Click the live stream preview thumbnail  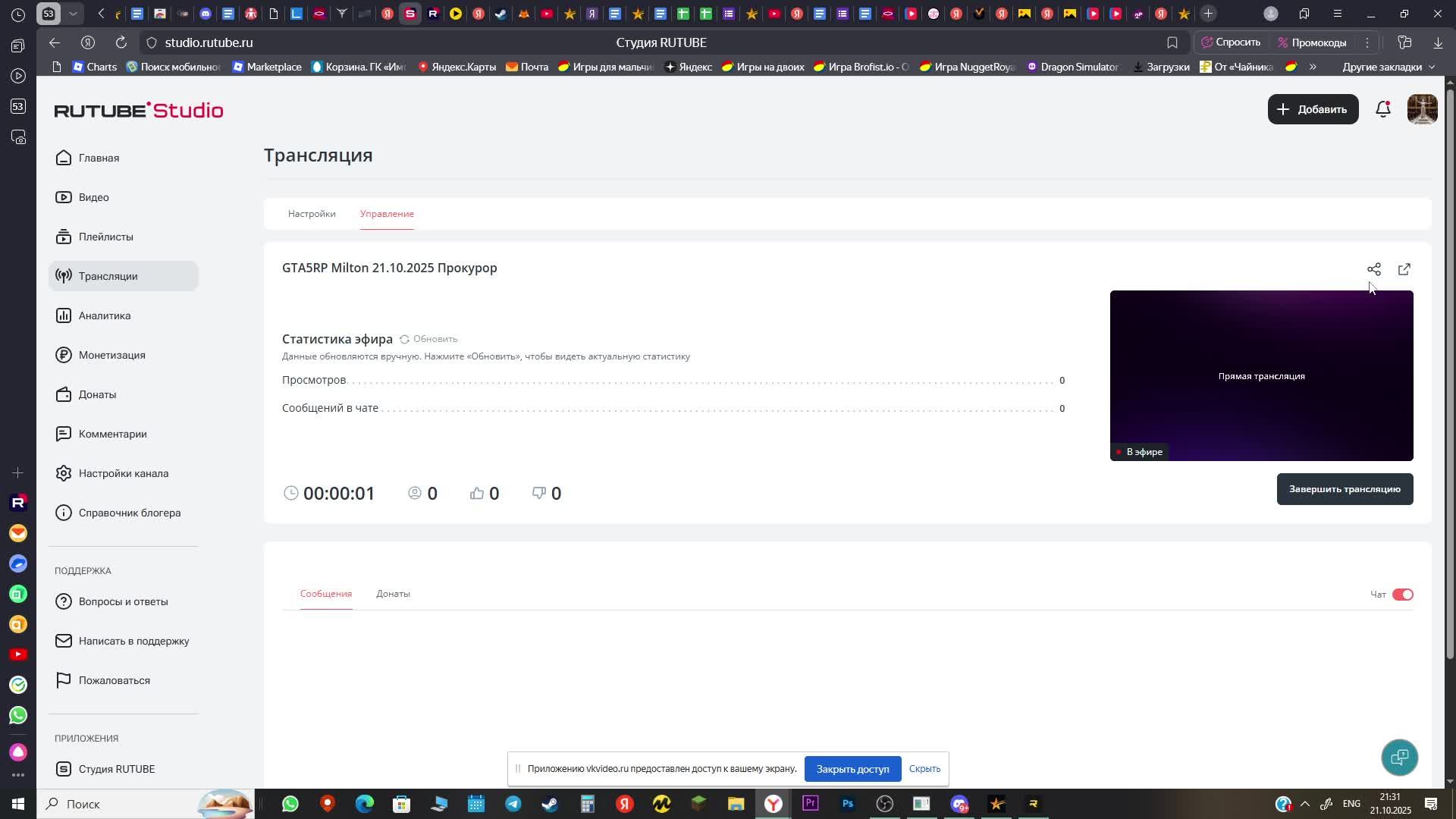(x=1261, y=375)
